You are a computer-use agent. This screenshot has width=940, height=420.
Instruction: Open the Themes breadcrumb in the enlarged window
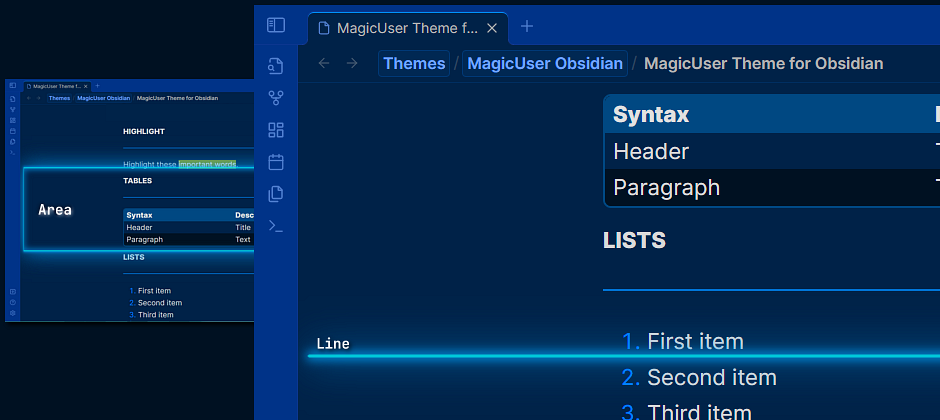click(414, 64)
